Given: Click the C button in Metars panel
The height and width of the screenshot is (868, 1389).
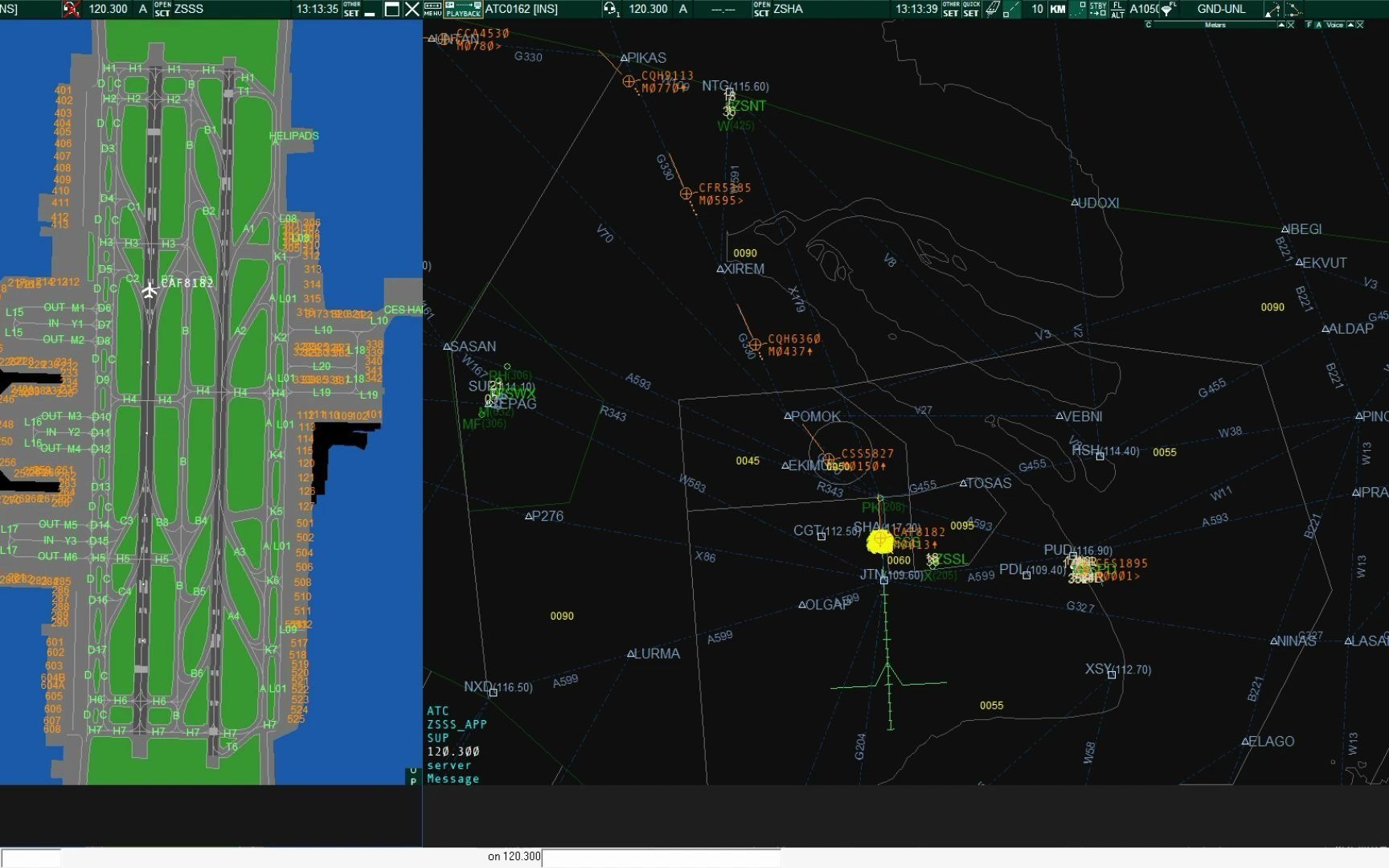Looking at the screenshot, I should click(1149, 25).
